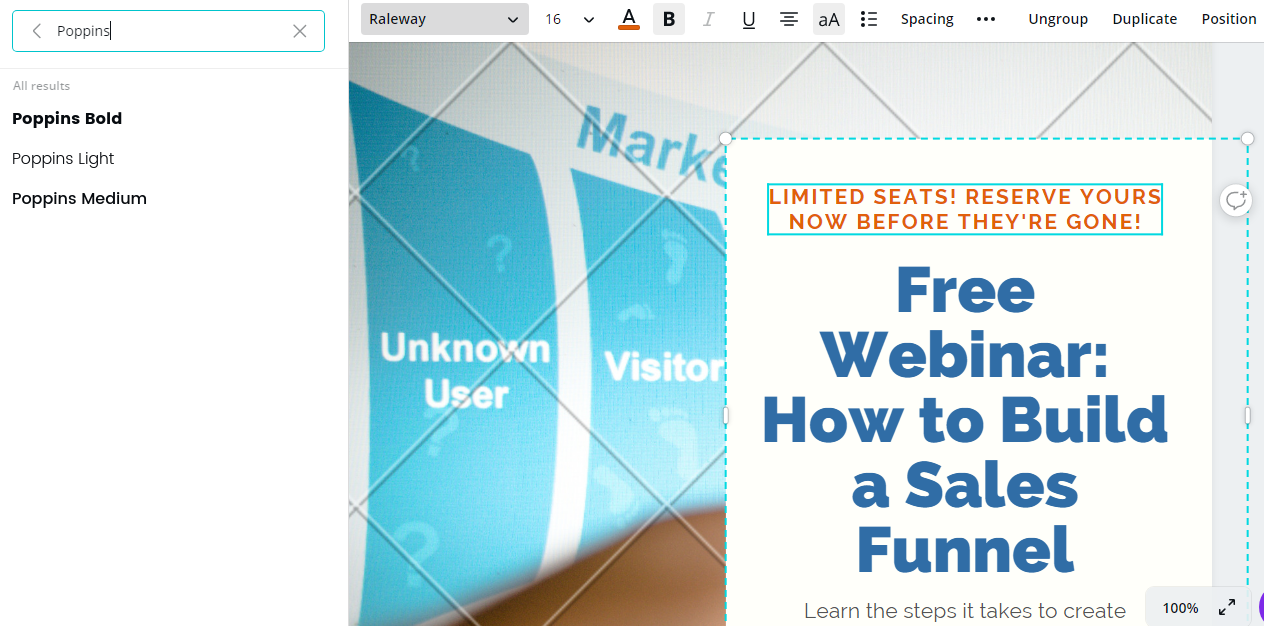Screen dimensions: 1264x626
Task: Select the Free Webinar title text
Action: point(965,419)
